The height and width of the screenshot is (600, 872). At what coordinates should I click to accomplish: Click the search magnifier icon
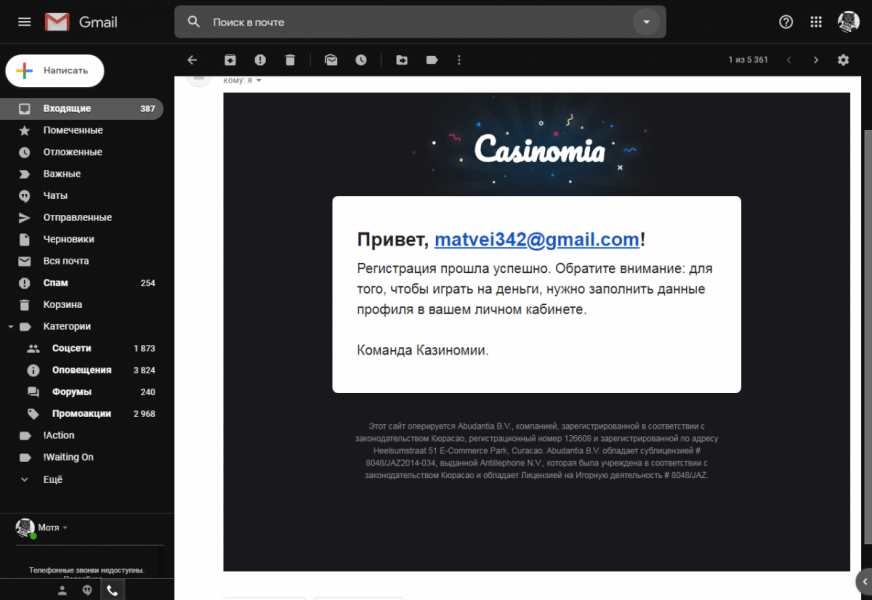pos(194,22)
